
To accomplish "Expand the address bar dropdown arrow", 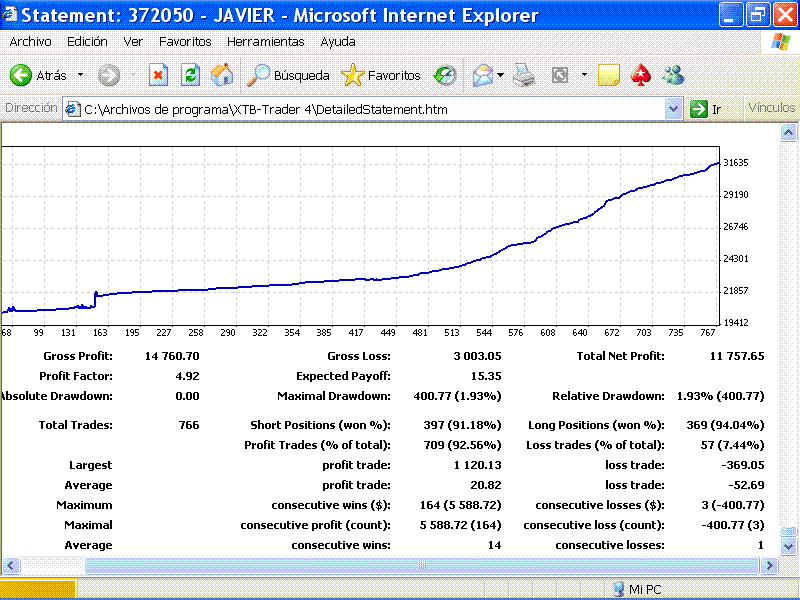I will [x=673, y=109].
